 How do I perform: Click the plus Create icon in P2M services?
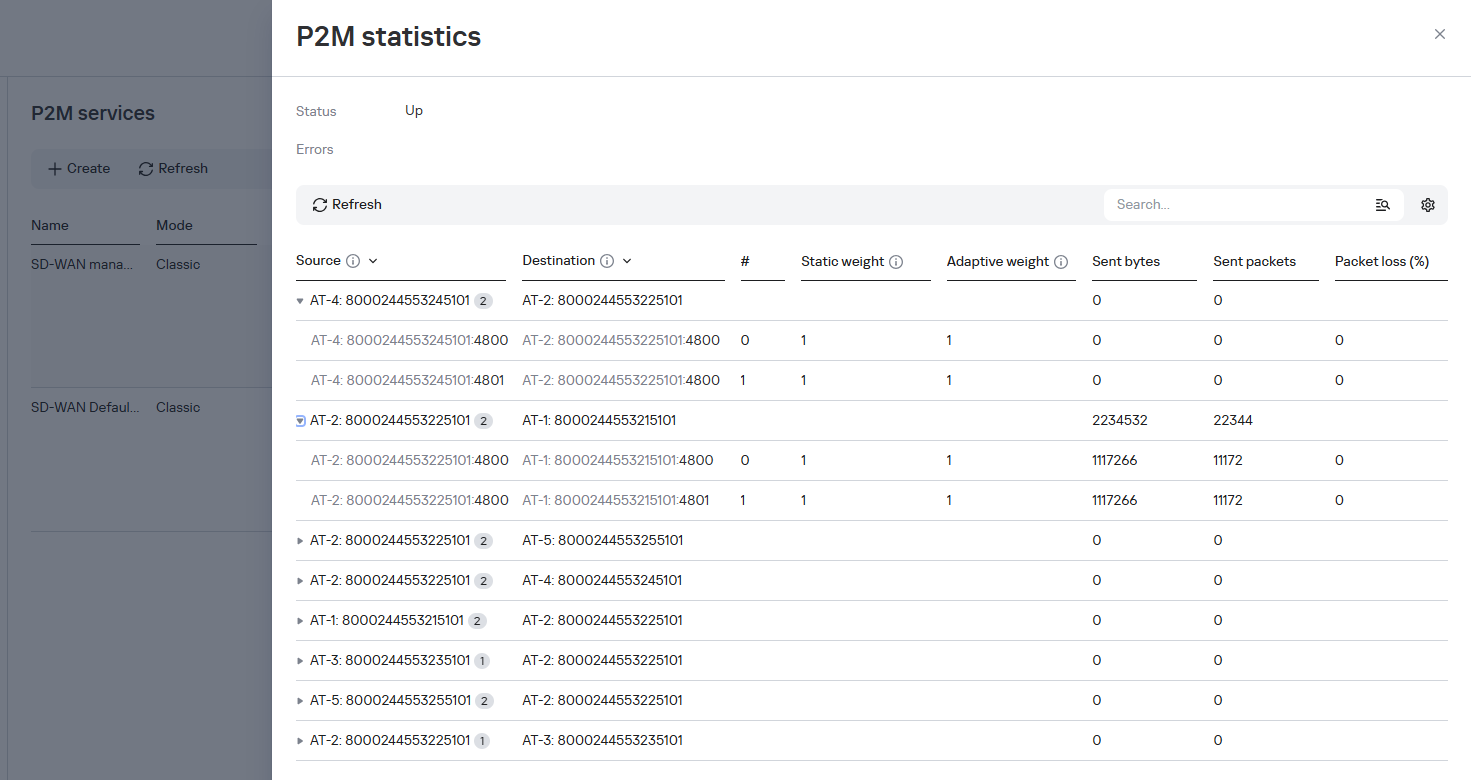click(x=55, y=169)
